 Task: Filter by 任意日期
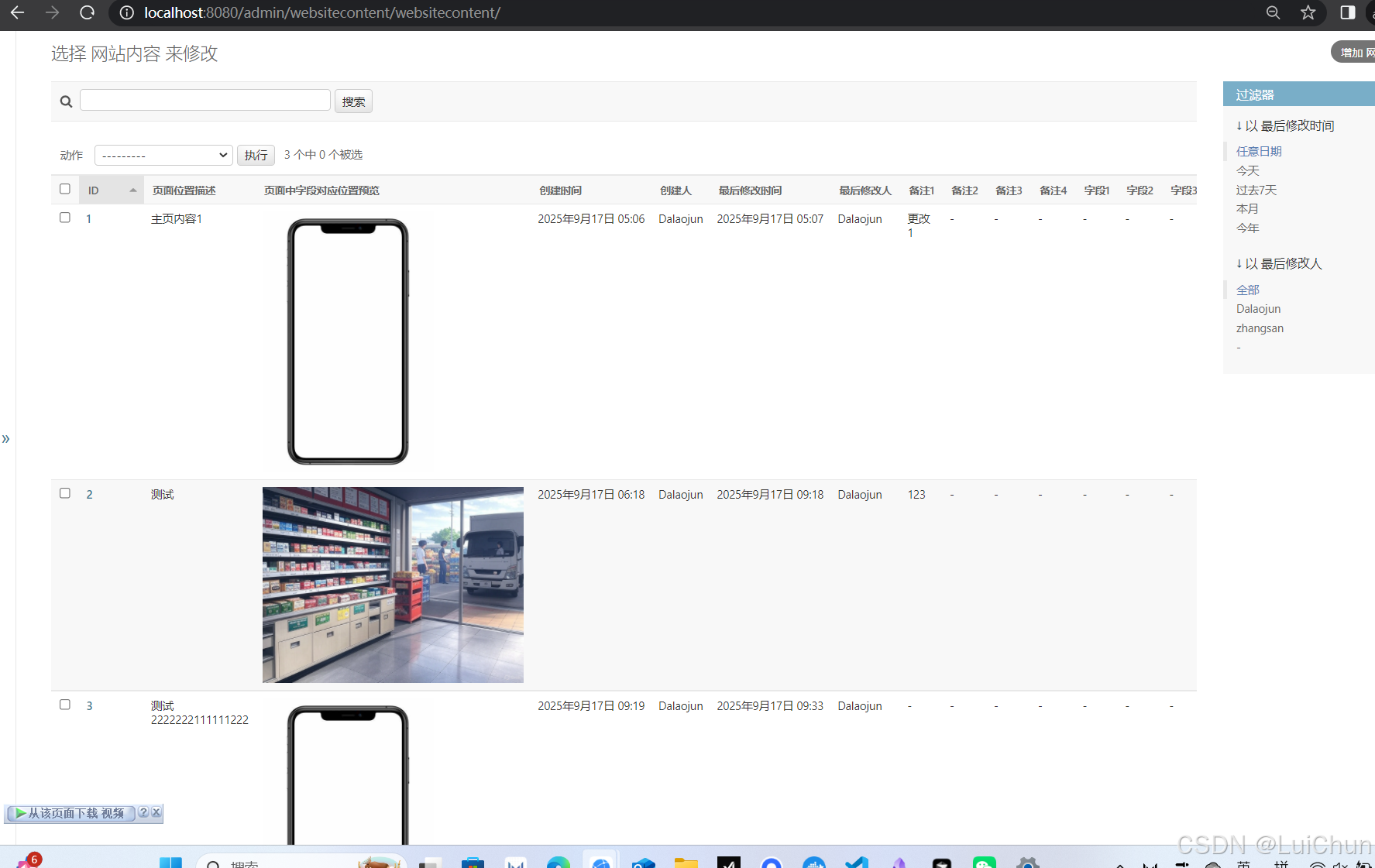click(x=1259, y=151)
